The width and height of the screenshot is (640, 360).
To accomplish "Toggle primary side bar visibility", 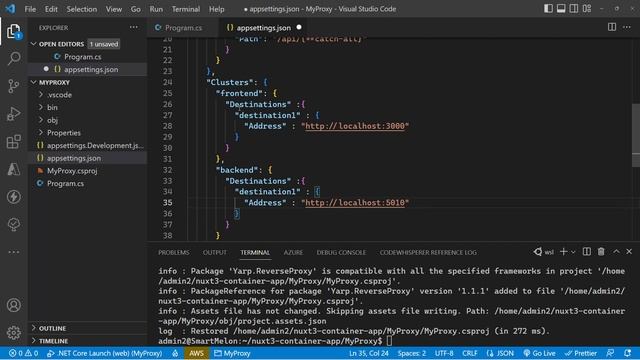I will [548, 9].
